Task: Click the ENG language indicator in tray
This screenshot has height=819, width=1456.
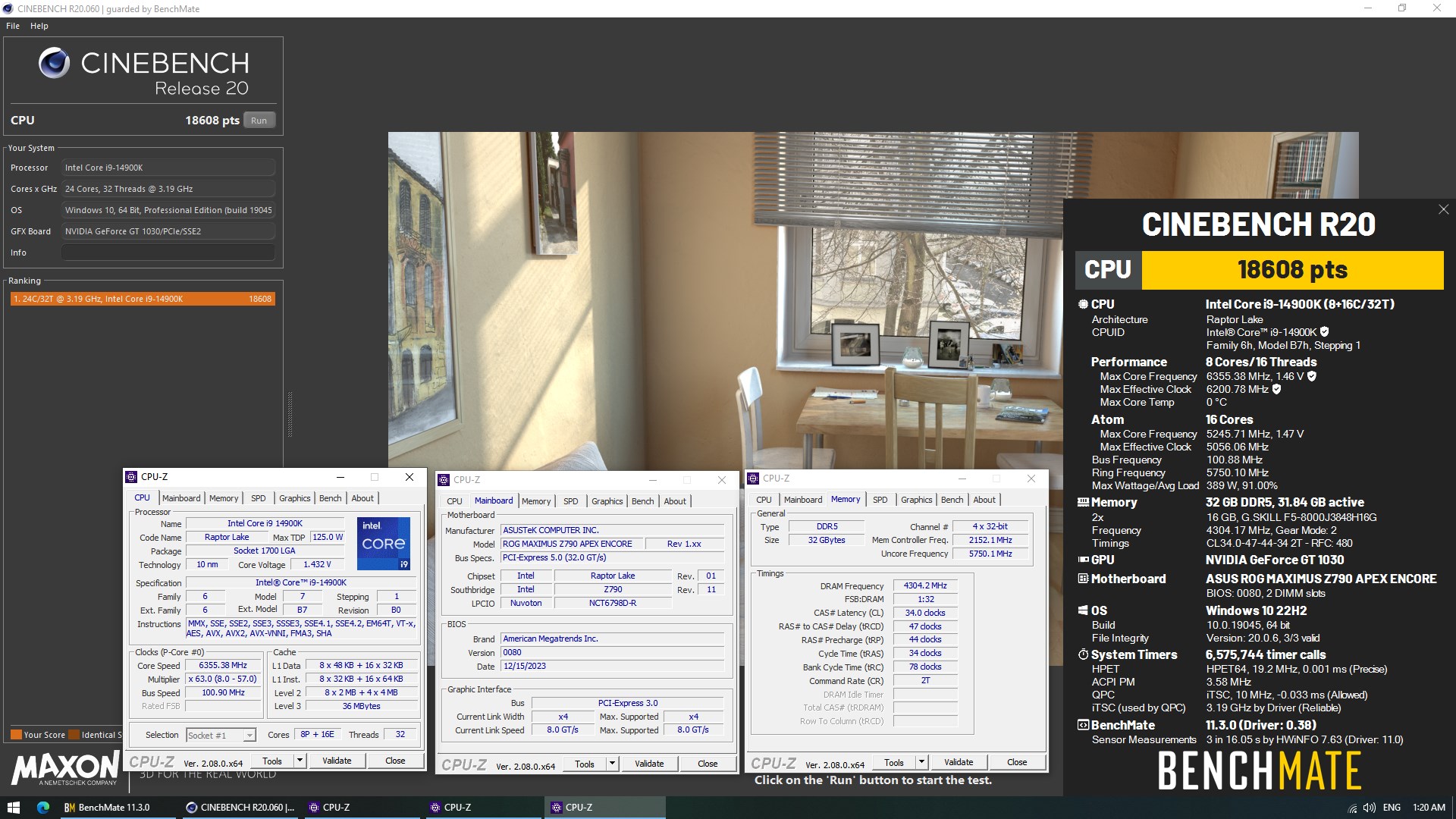Action: (1392, 808)
